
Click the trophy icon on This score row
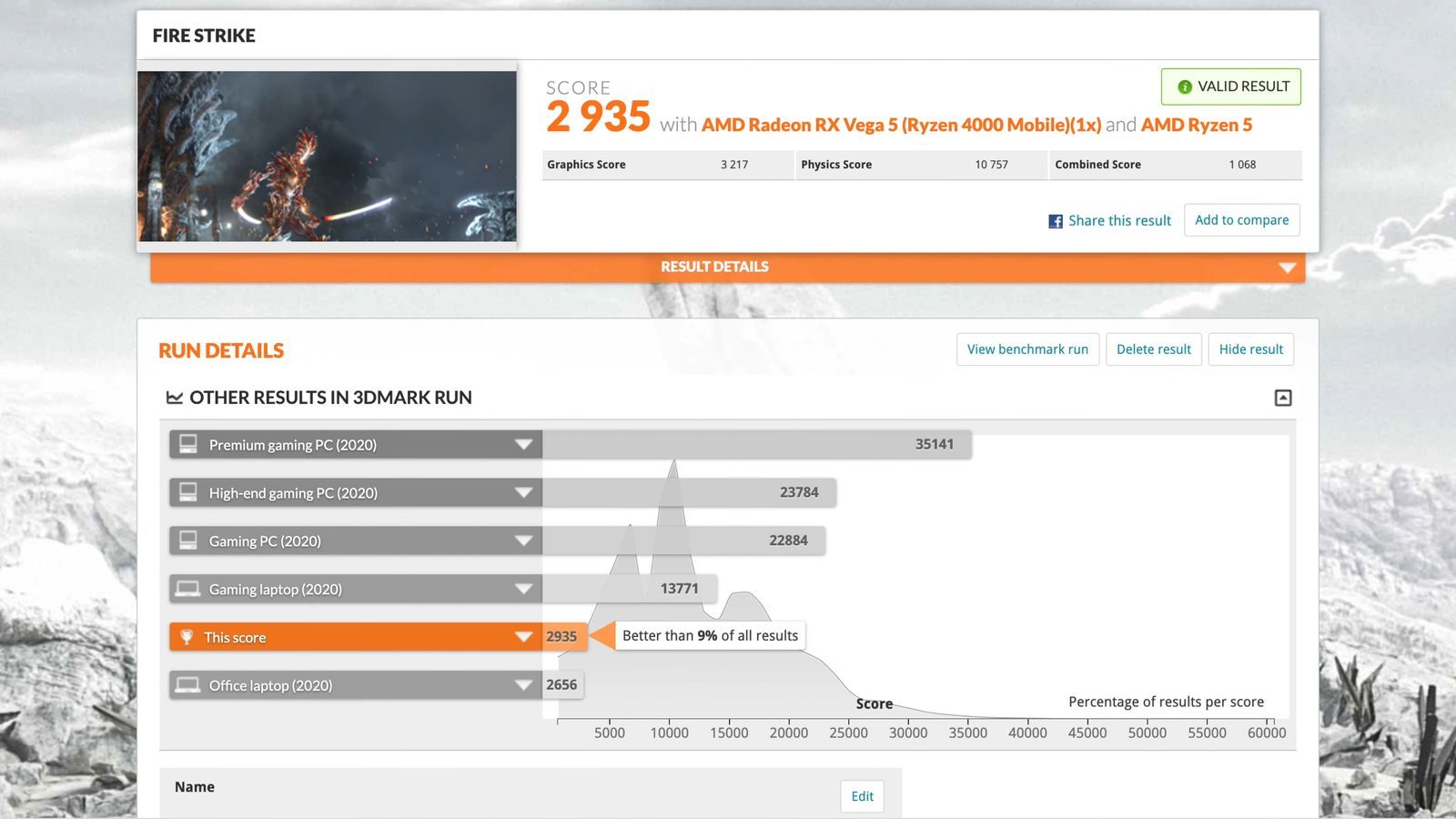187,637
